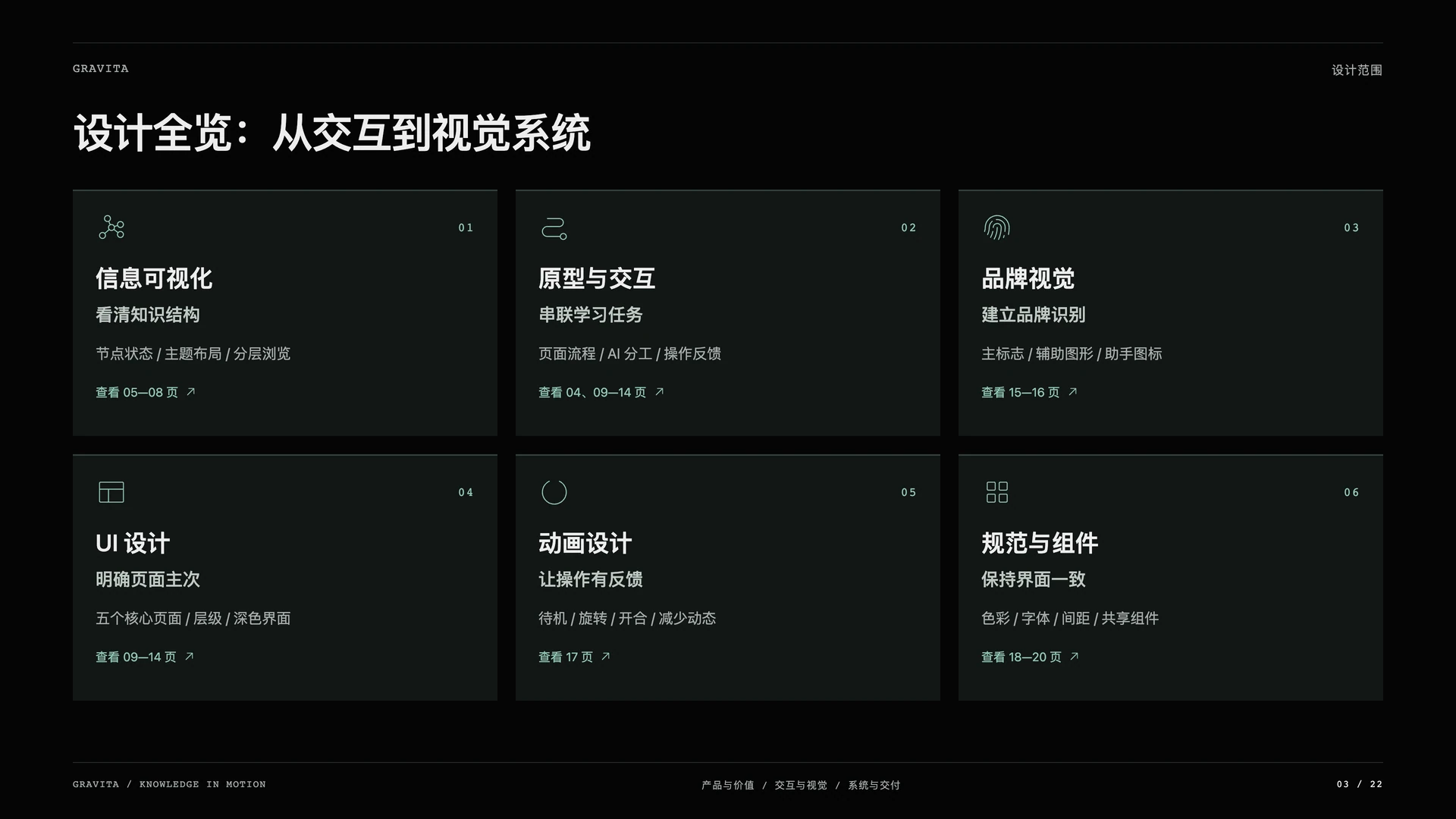Open the 查看 05—08 页 link
This screenshot has height=819, width=1456.
[x=146, y=392]
